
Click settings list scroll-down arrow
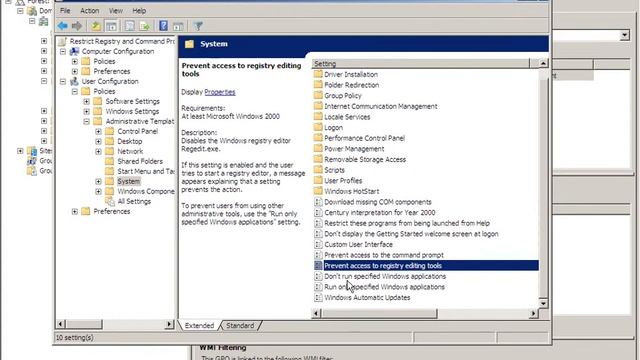click(x=543, y=303)
